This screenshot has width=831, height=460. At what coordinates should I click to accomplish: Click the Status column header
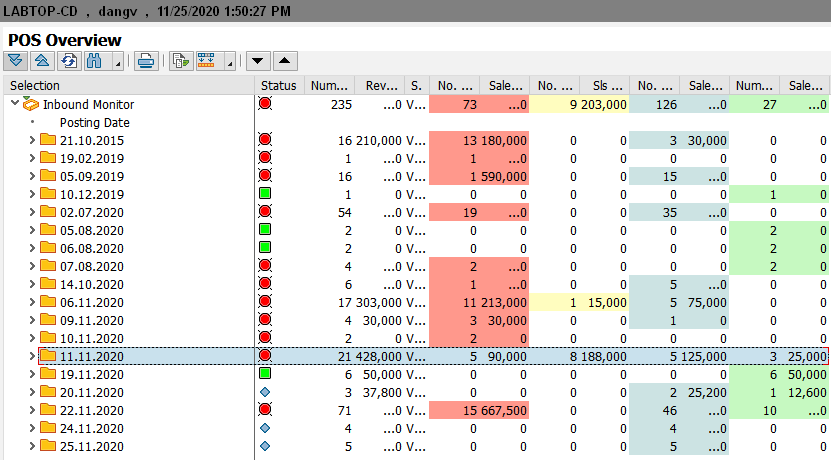pos(278,86)
